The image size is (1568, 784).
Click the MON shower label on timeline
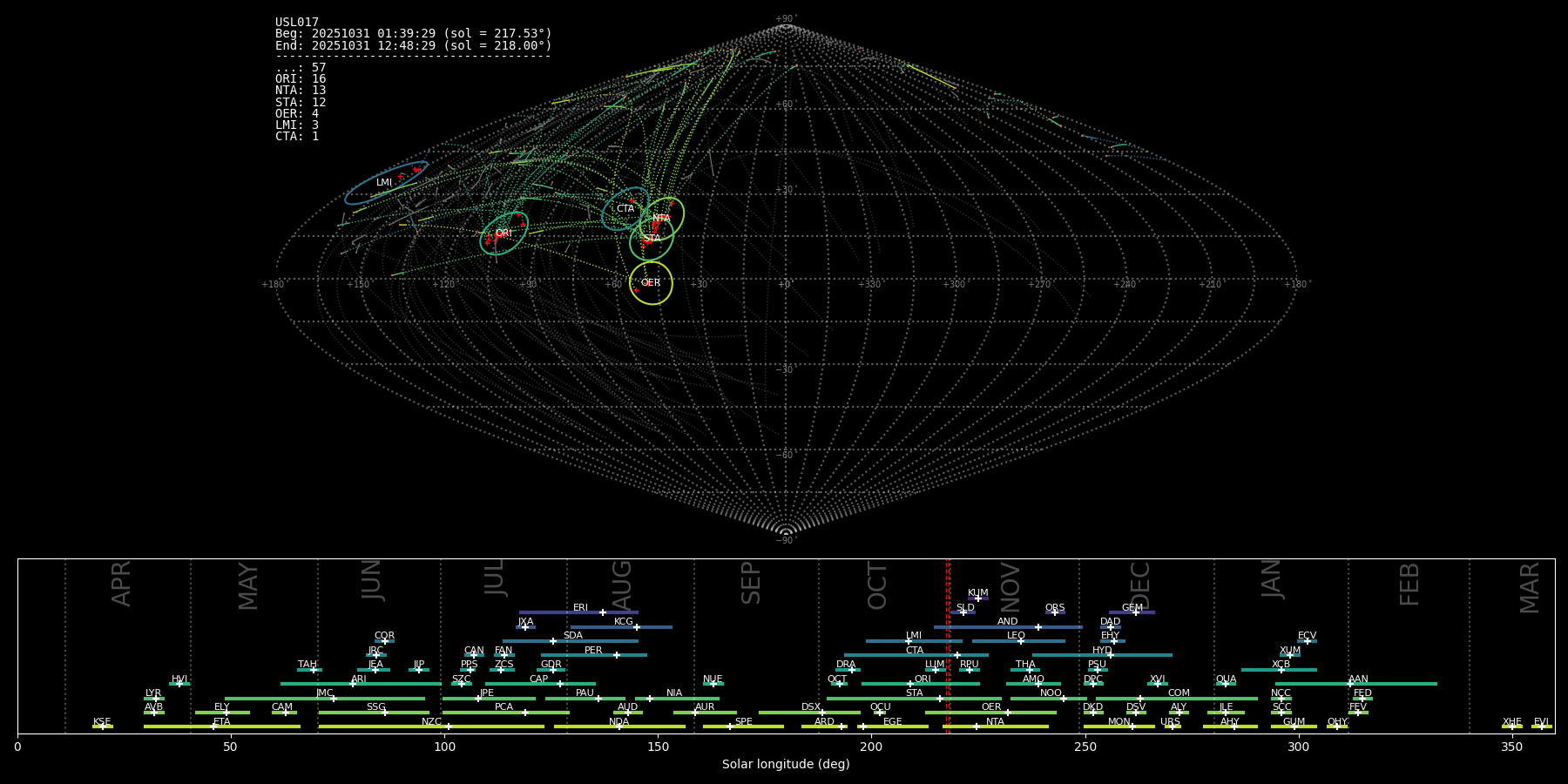(1119, 722)
